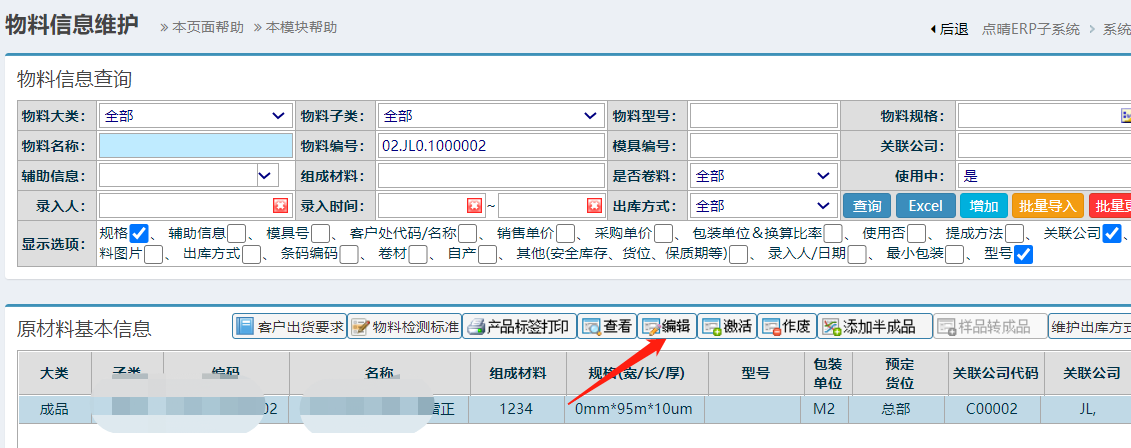The width and height of the screenshot is (1131, 448).
Task: Open 本页面帮助 help link
Action: coord(201,28)
